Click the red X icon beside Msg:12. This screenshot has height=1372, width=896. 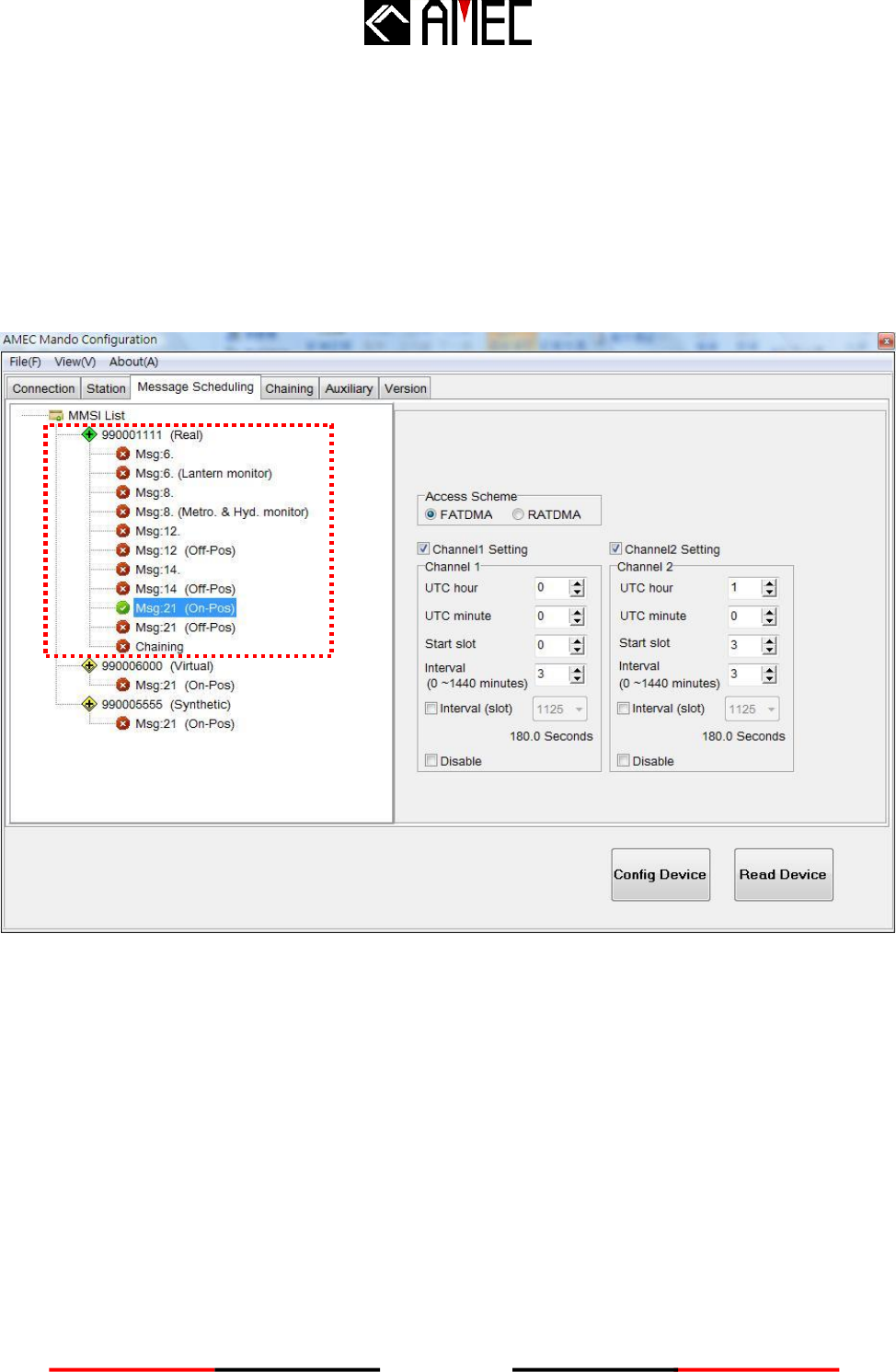(x=122, y=531)
